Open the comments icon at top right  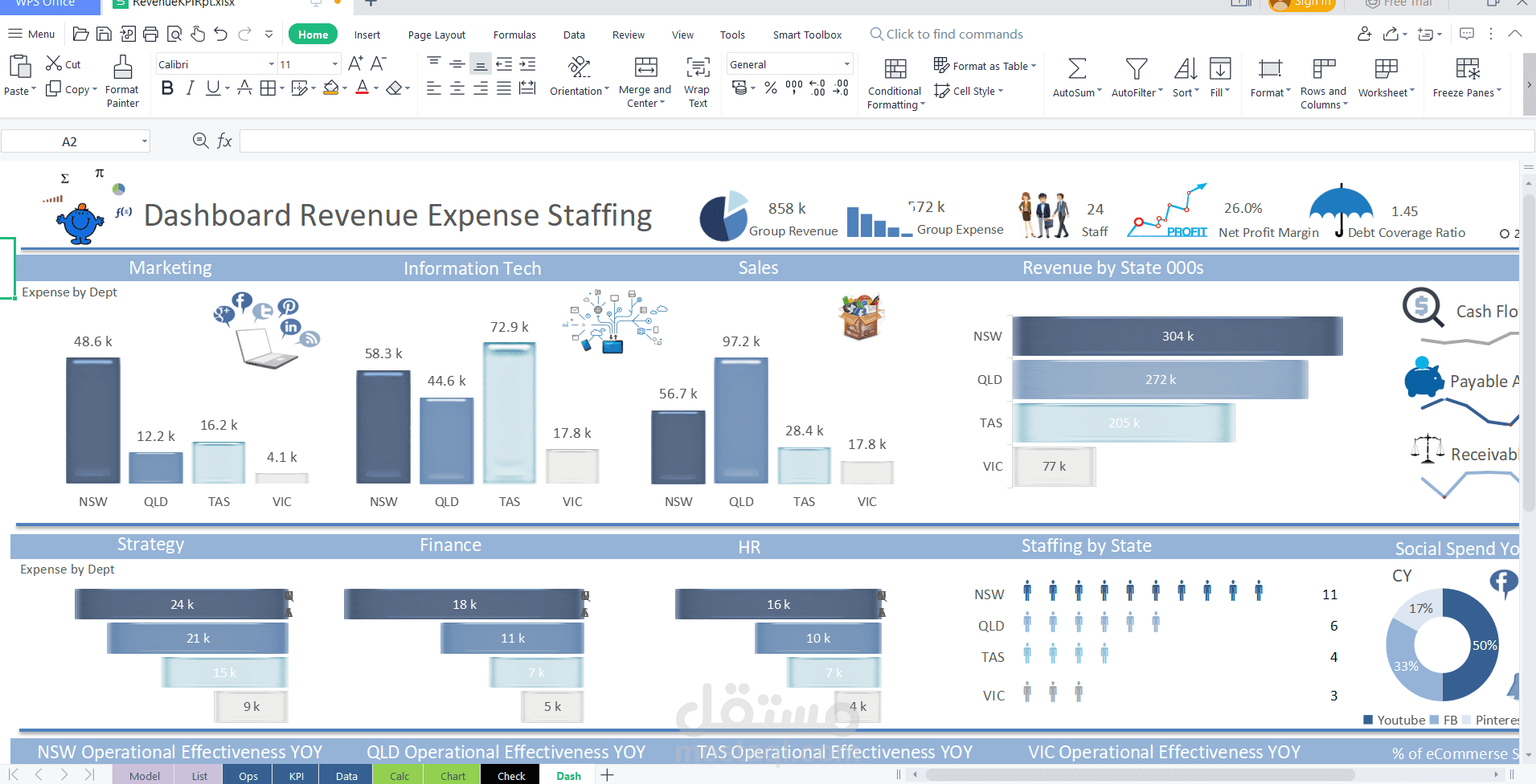pos(1467,34)
